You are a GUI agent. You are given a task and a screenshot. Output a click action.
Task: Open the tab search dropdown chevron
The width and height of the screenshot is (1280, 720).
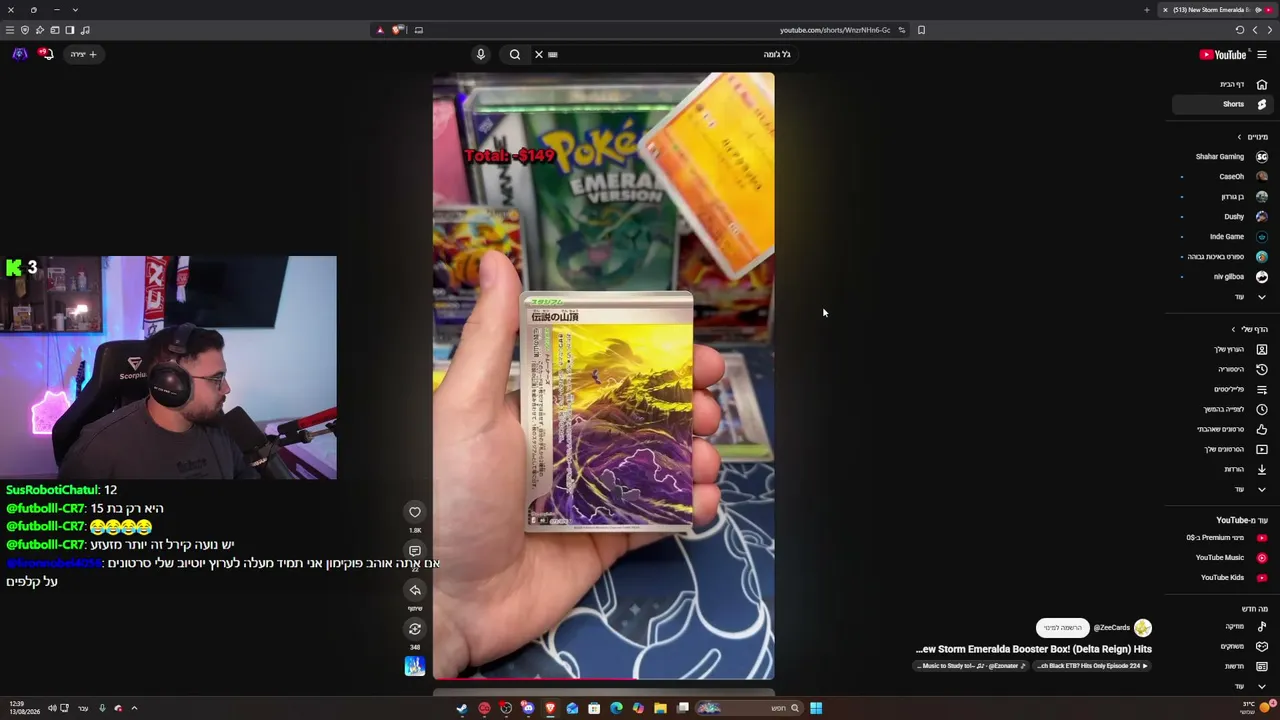(75, 10)
